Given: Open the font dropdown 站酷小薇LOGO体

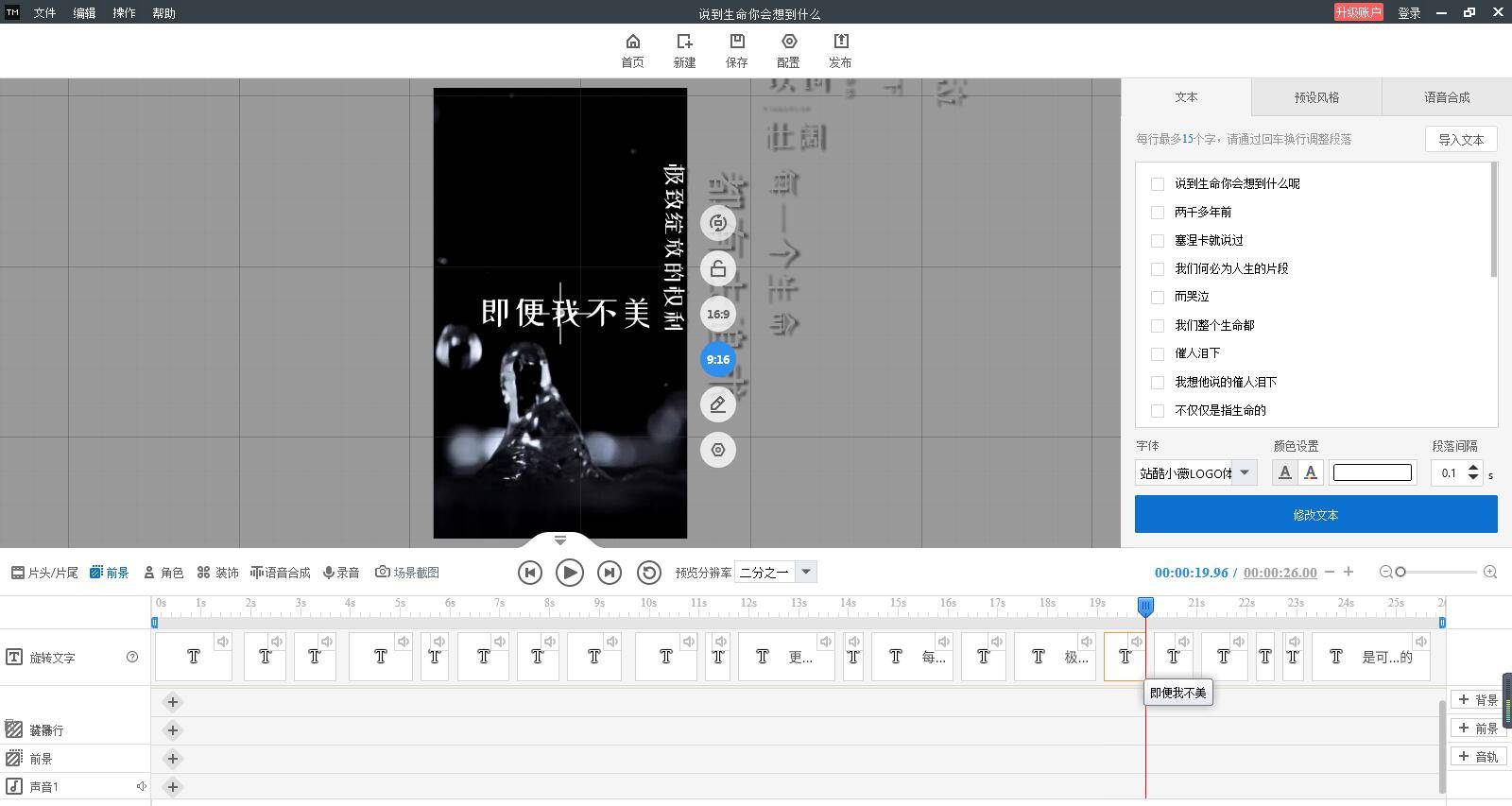Looking at the screenshot, I should (x=1245, y=472).
